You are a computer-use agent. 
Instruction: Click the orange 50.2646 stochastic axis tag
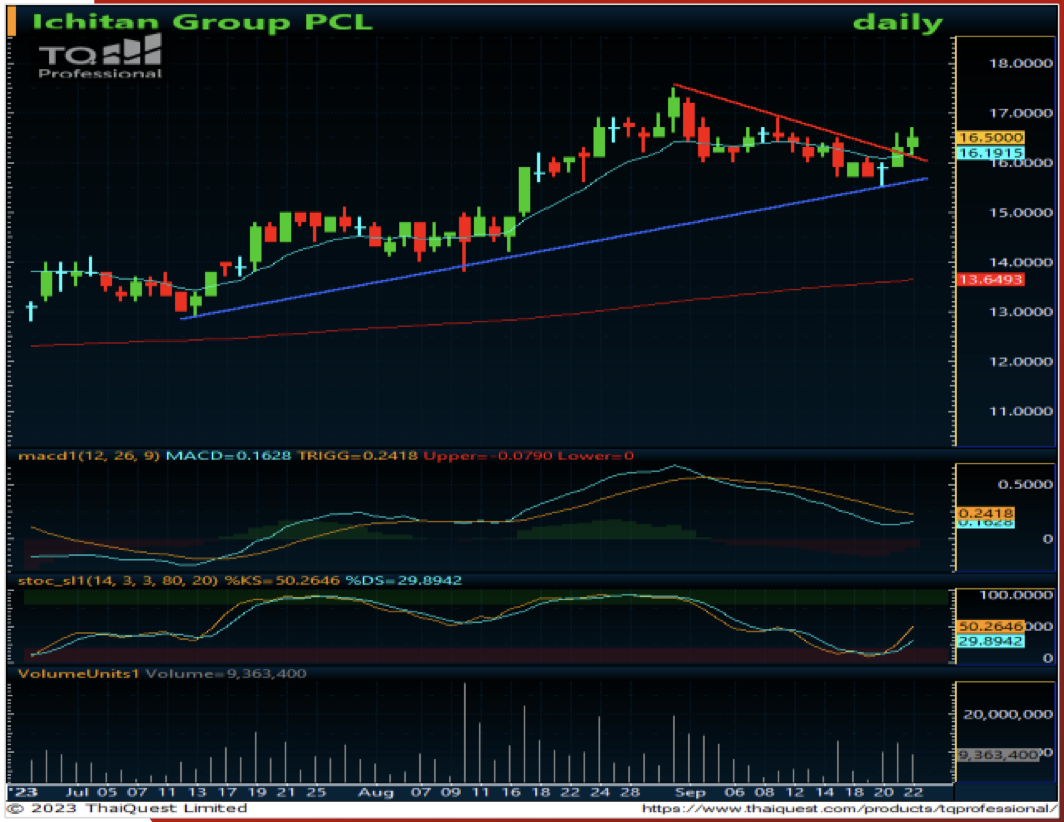[990, 626]
